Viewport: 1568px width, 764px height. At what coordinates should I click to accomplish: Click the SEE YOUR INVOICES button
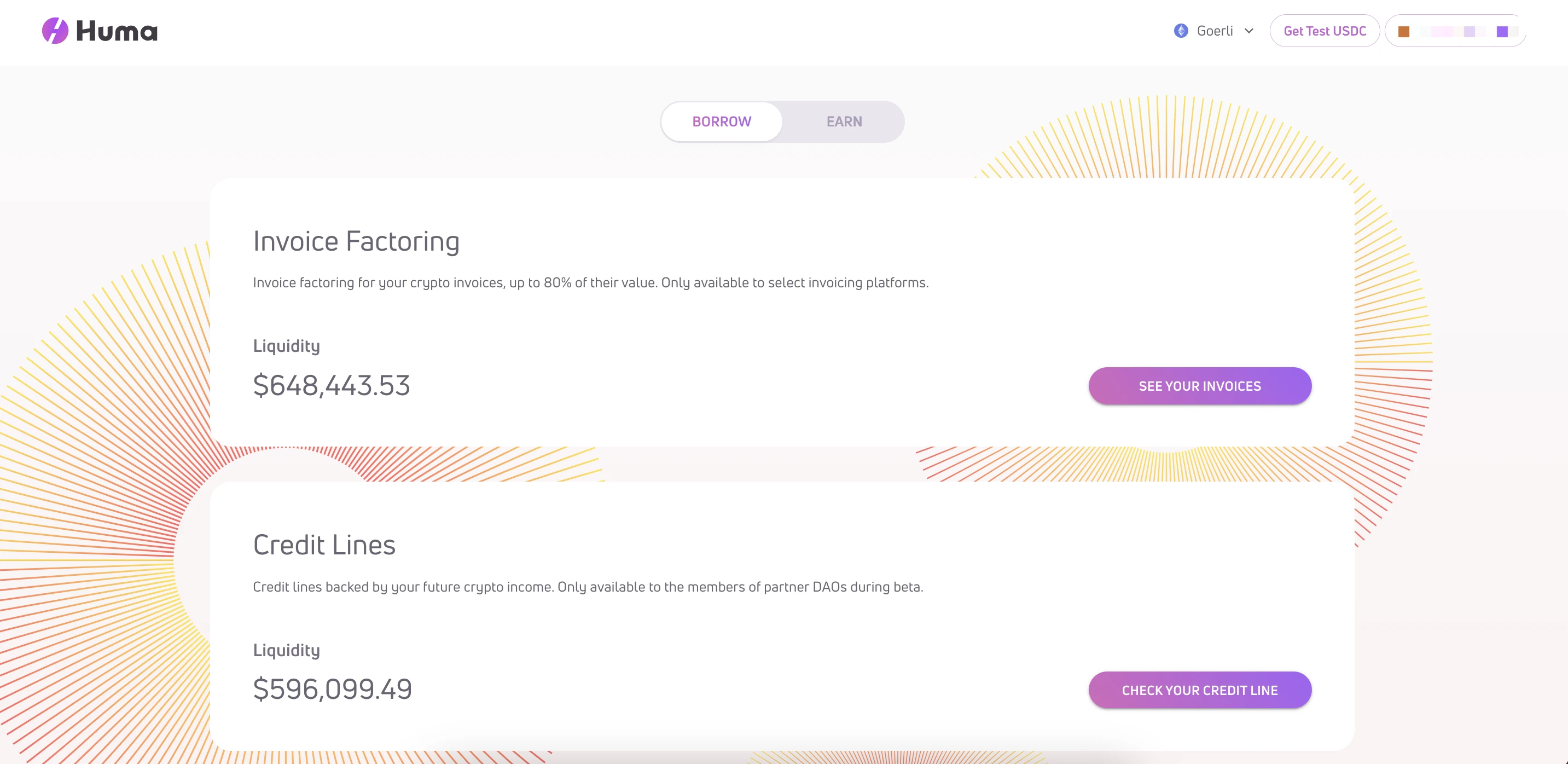[1199, 386]
